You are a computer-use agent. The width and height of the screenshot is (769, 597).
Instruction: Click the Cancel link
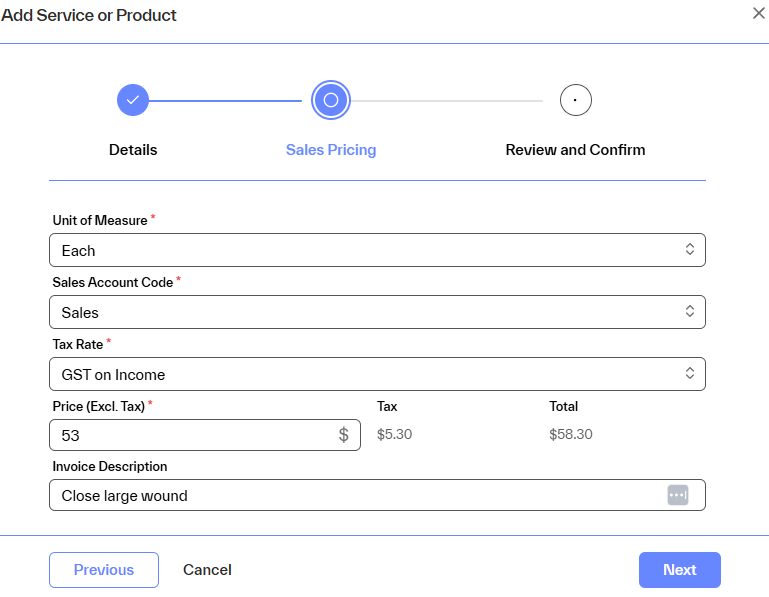[207, 570]
